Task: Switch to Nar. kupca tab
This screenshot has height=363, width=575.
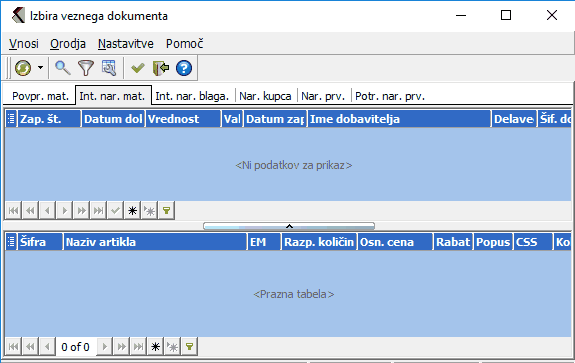Action: 265,96
